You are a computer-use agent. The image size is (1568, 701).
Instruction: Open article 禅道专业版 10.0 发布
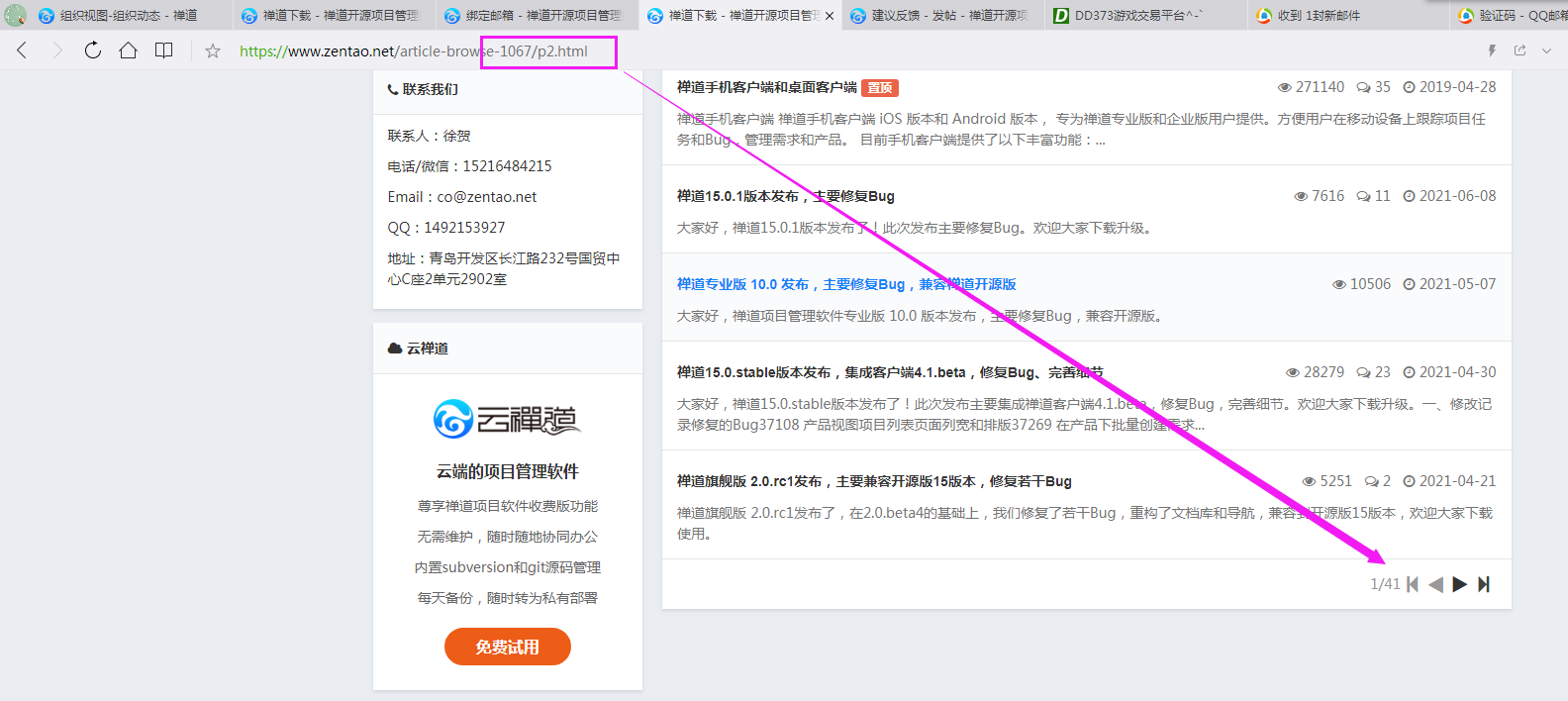(846, 284)
